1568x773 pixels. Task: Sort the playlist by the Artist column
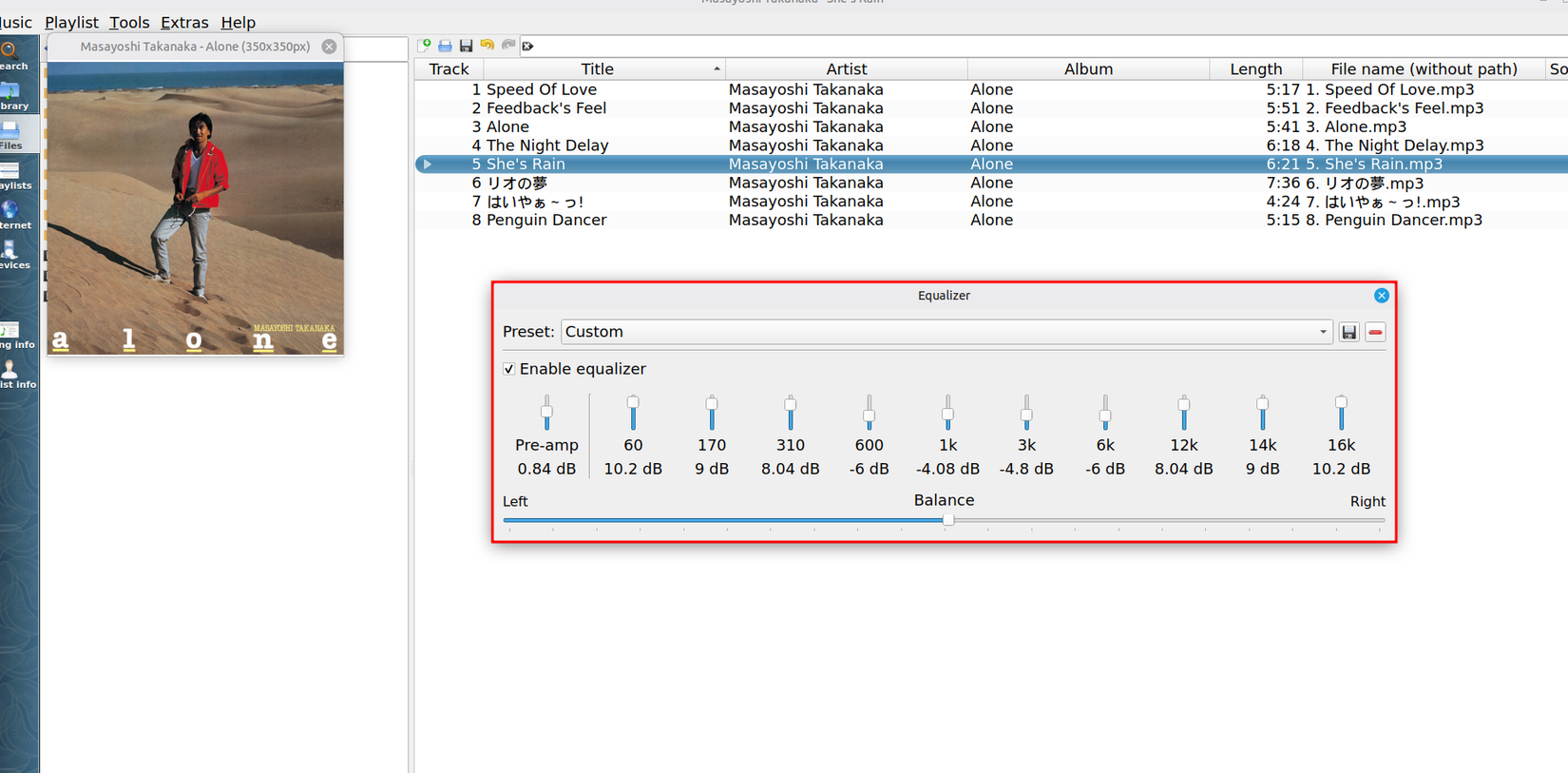(x=847, y=68)
